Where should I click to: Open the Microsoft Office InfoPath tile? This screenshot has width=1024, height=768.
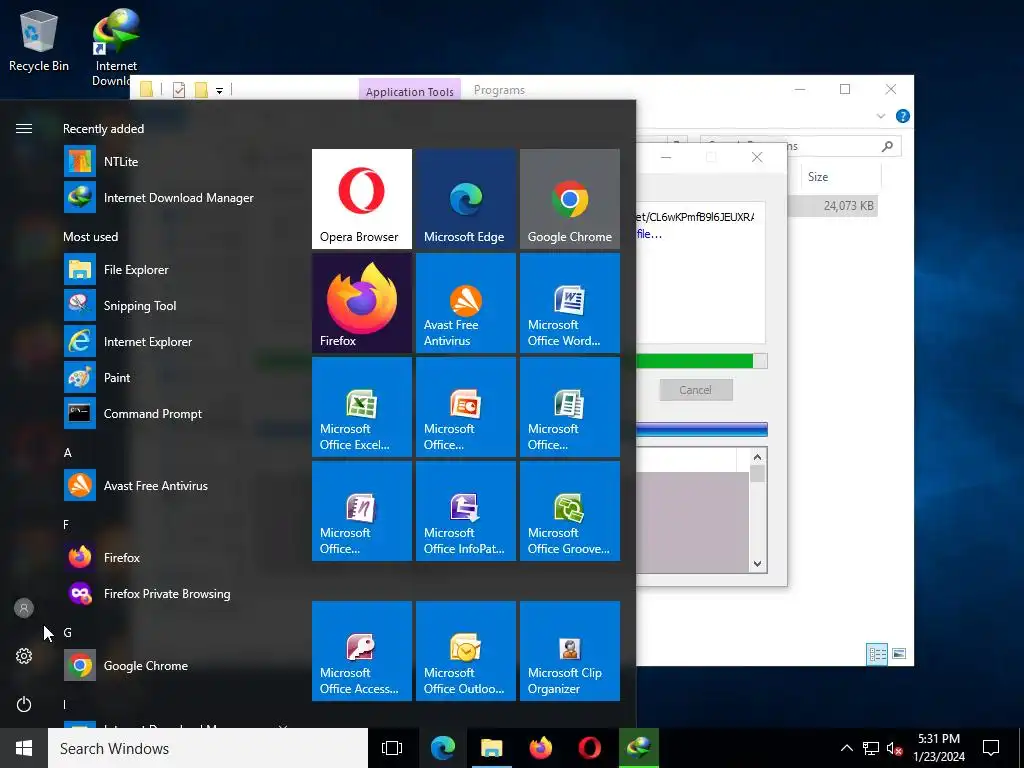(x=466, y=511)
